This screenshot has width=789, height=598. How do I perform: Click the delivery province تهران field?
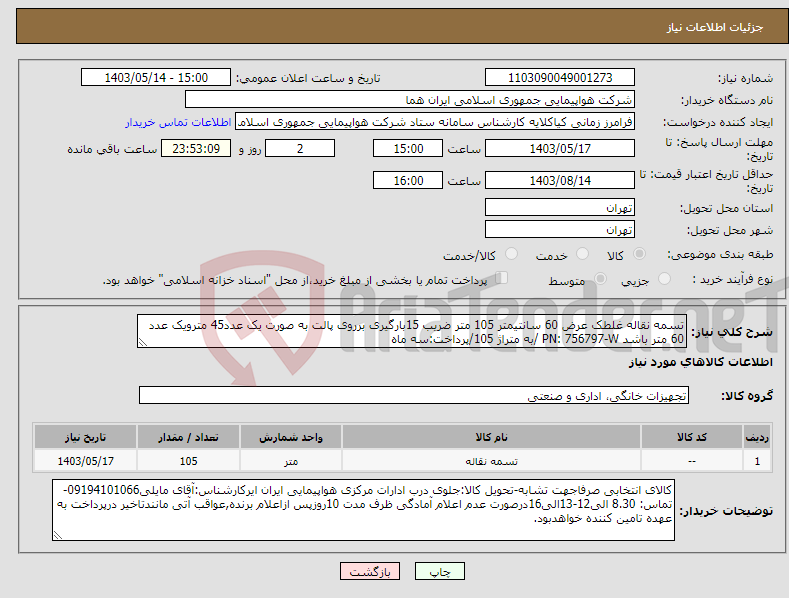pos(560,207)
